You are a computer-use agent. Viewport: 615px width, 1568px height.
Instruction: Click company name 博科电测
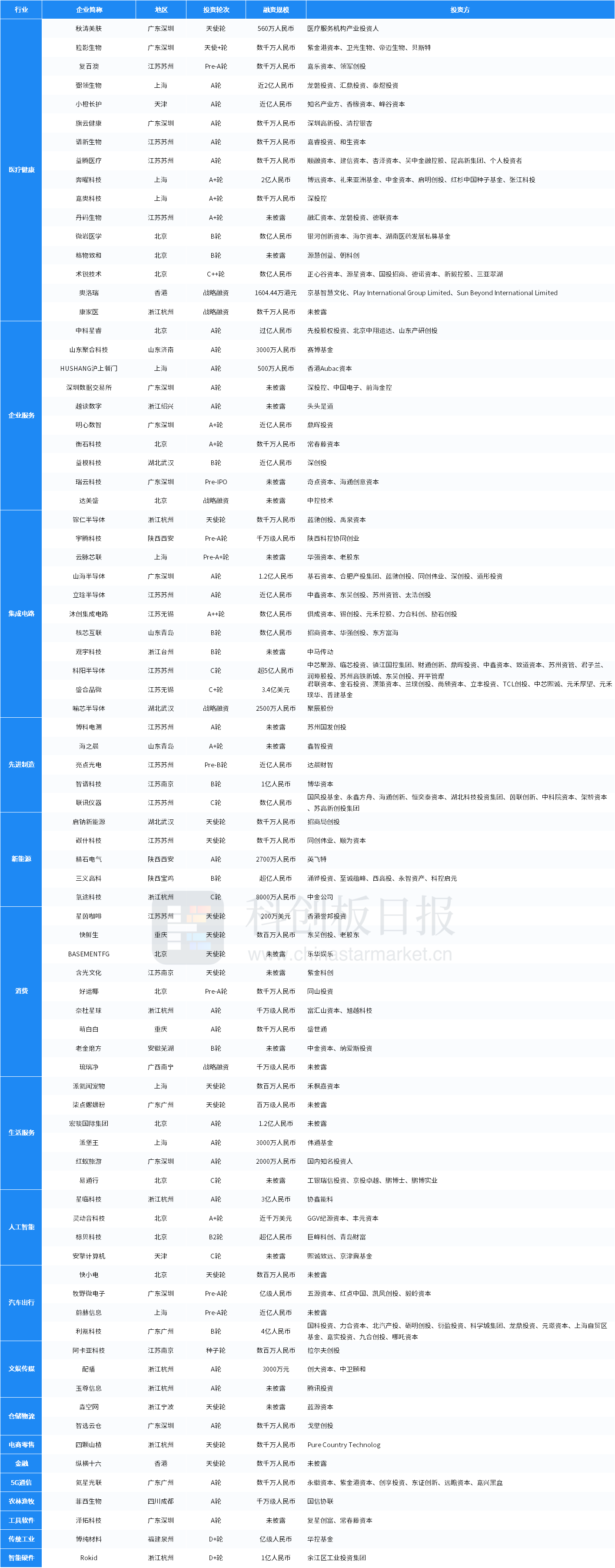[89, 727]
